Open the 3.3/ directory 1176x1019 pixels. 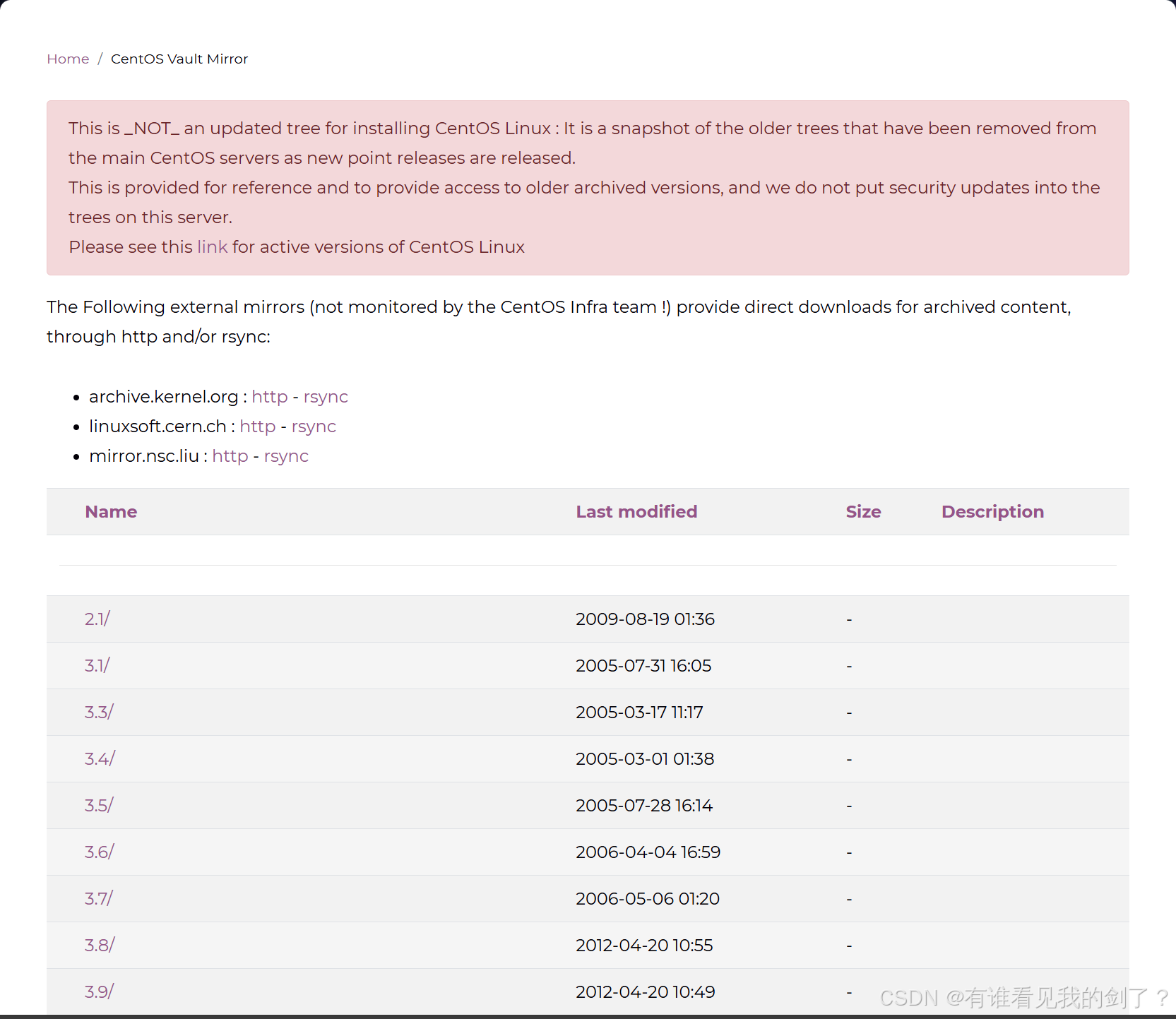pos(99,712)
